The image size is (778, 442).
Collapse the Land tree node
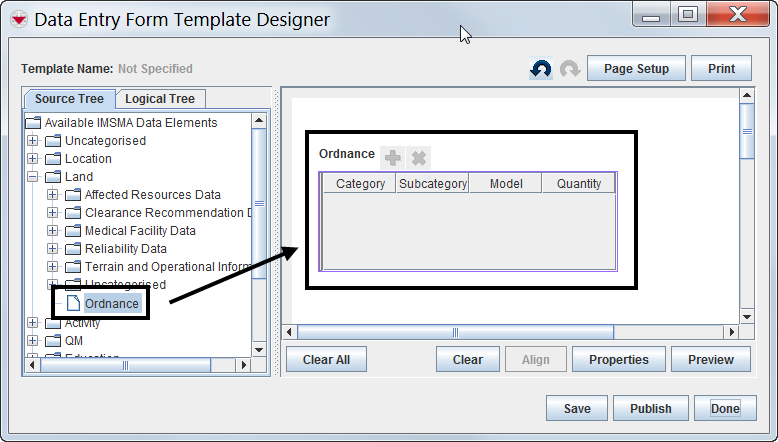click(x=33, y=177)
